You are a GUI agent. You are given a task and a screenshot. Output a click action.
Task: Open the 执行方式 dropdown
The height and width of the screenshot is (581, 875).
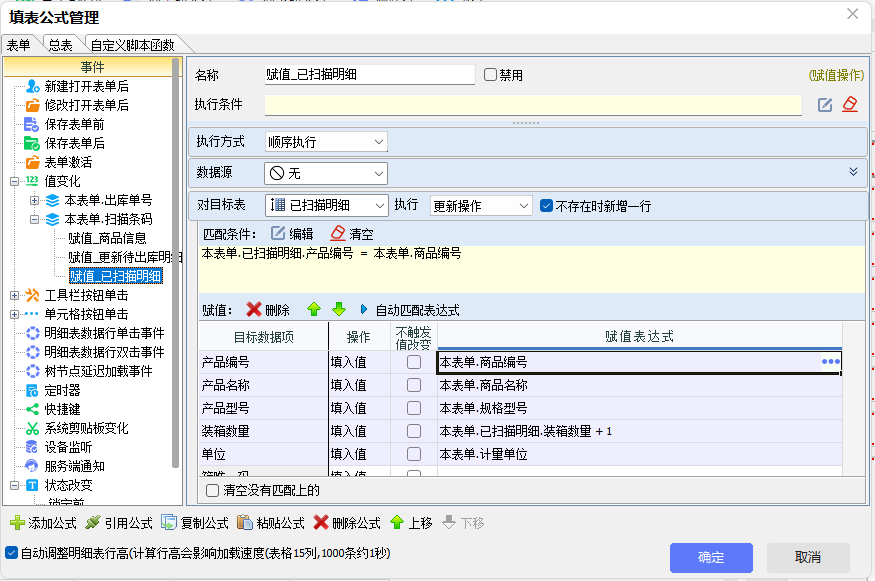point(326,142)
